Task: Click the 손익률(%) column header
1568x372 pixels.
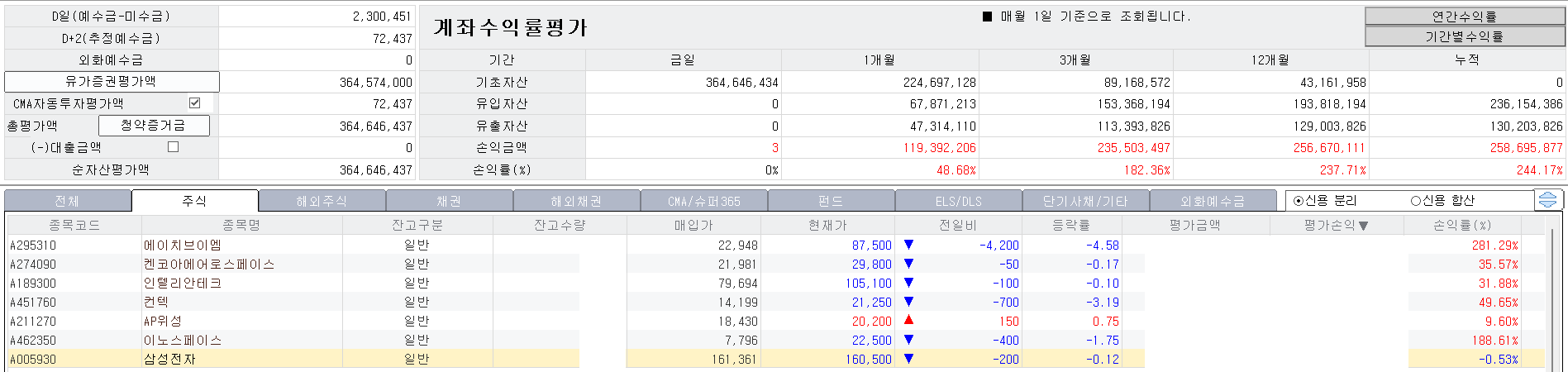Action: (x=1462, y=225)
